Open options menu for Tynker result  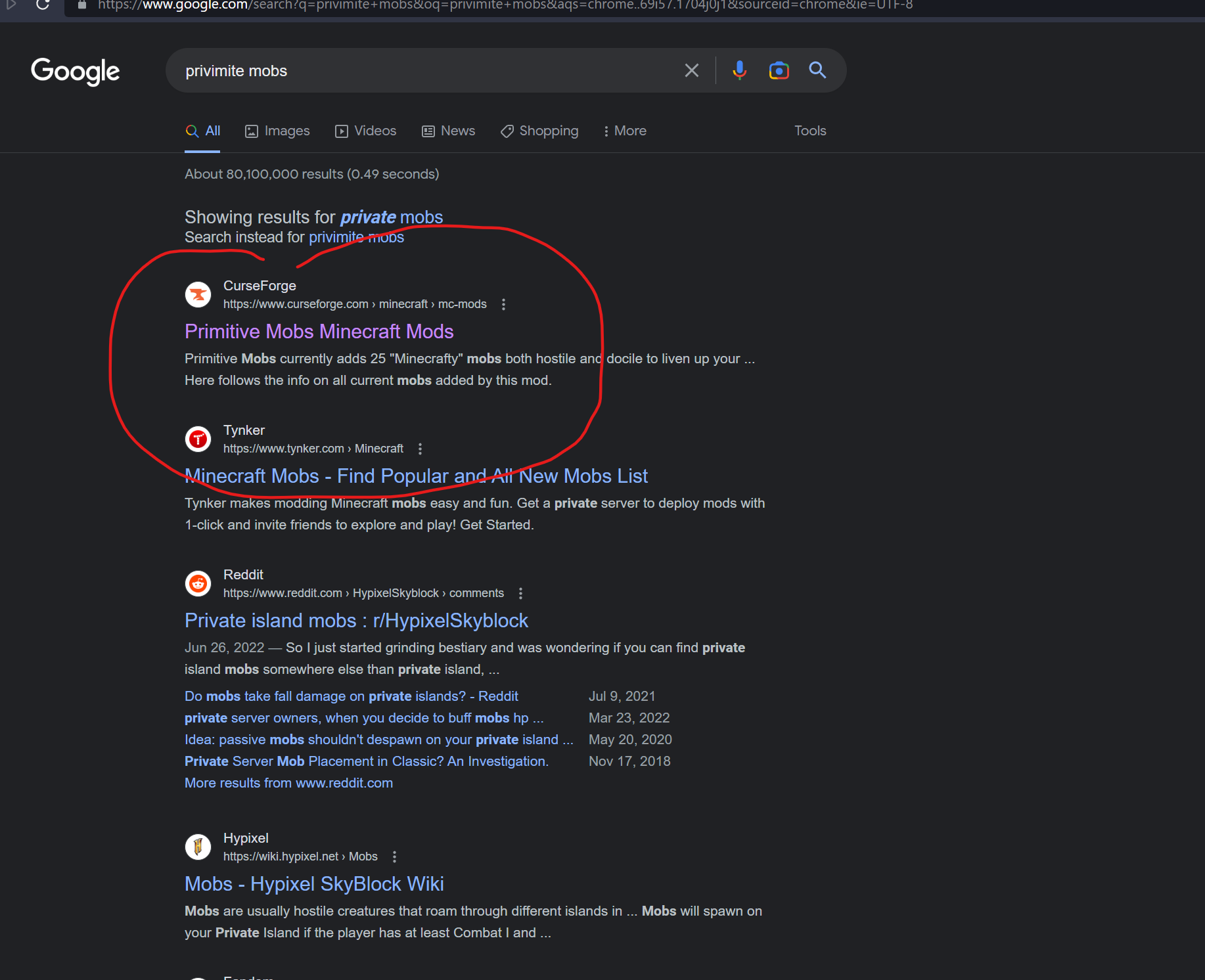click(x=420, y=449)
